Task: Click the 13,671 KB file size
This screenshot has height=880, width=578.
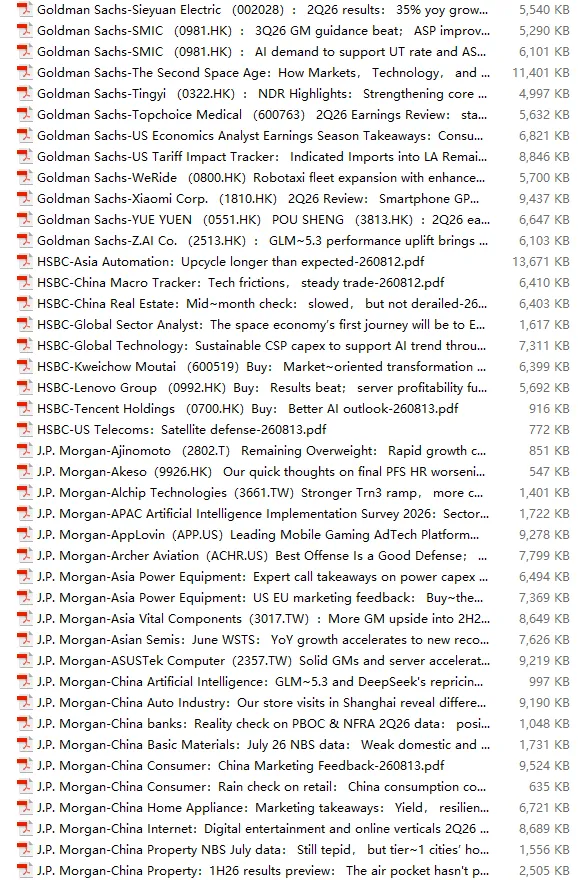Action: 541,262
